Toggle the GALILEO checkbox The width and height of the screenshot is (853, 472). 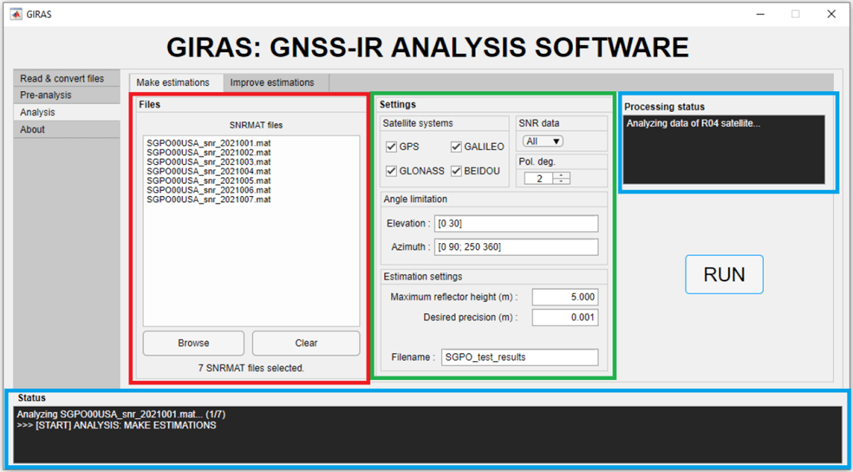[x=457, y=147]
